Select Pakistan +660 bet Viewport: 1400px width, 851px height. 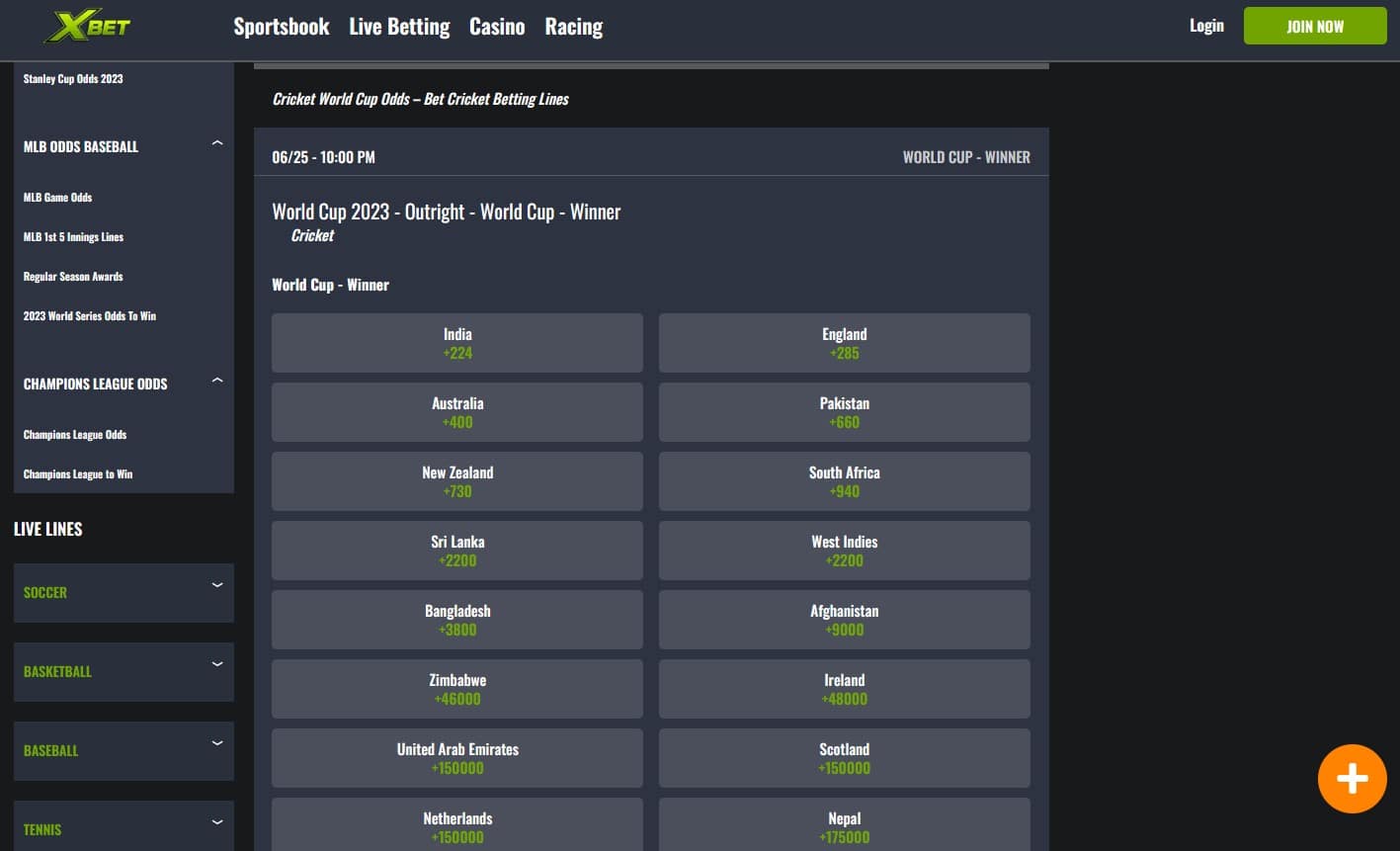(845, 412)
